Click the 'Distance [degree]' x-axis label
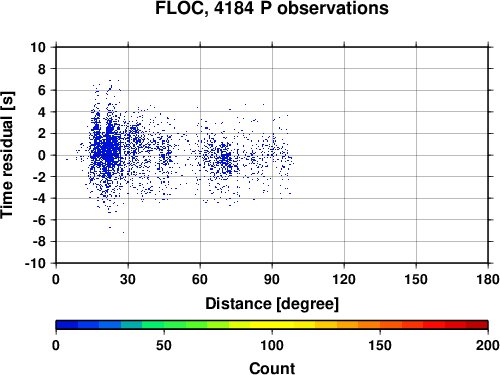This screenshot has height=375, width=500. click(x=272, y=304)
